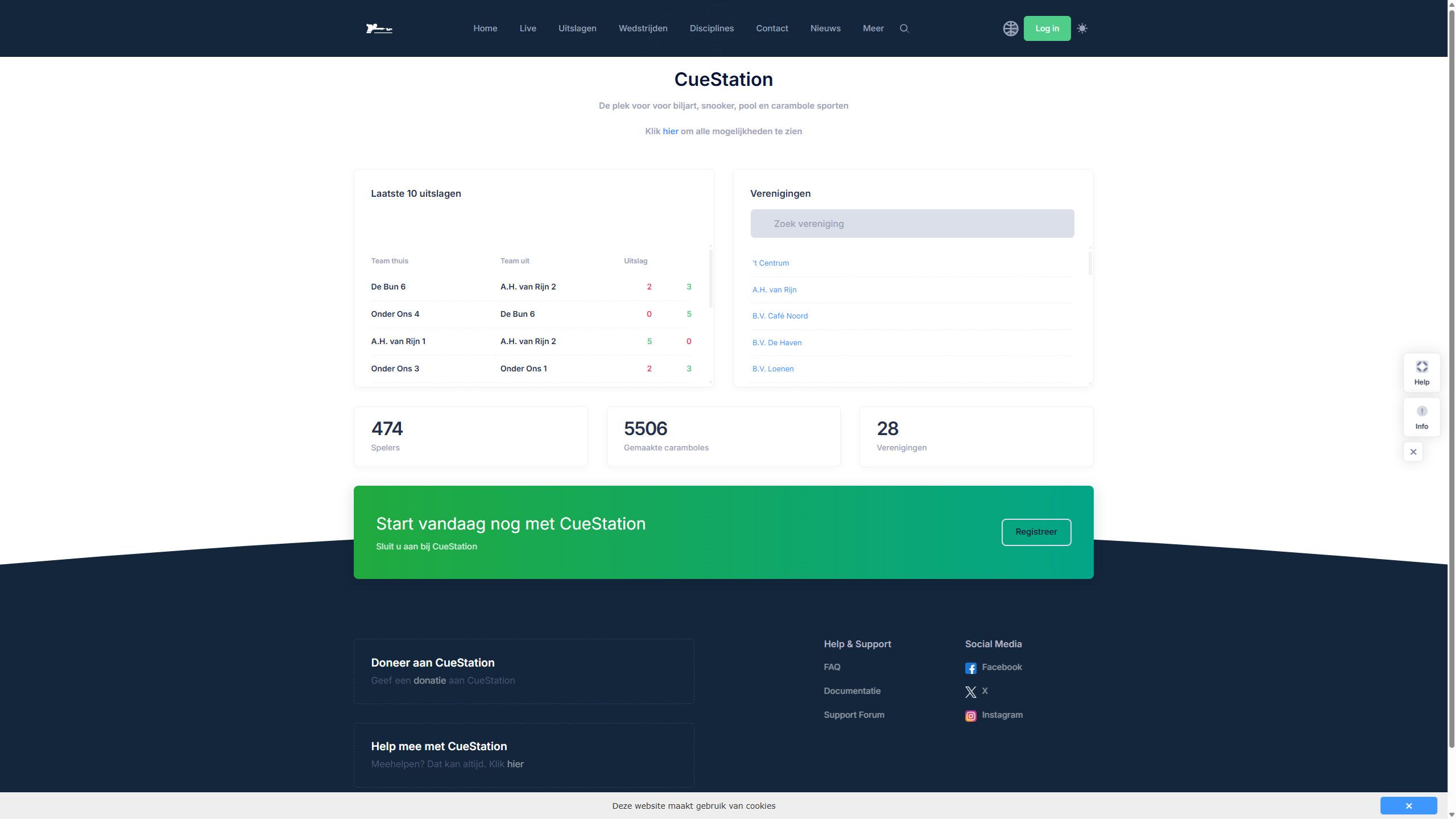
Task: Dismiss the cookie notice banner
Action: pyautogui.click(x=1408, y=805)
